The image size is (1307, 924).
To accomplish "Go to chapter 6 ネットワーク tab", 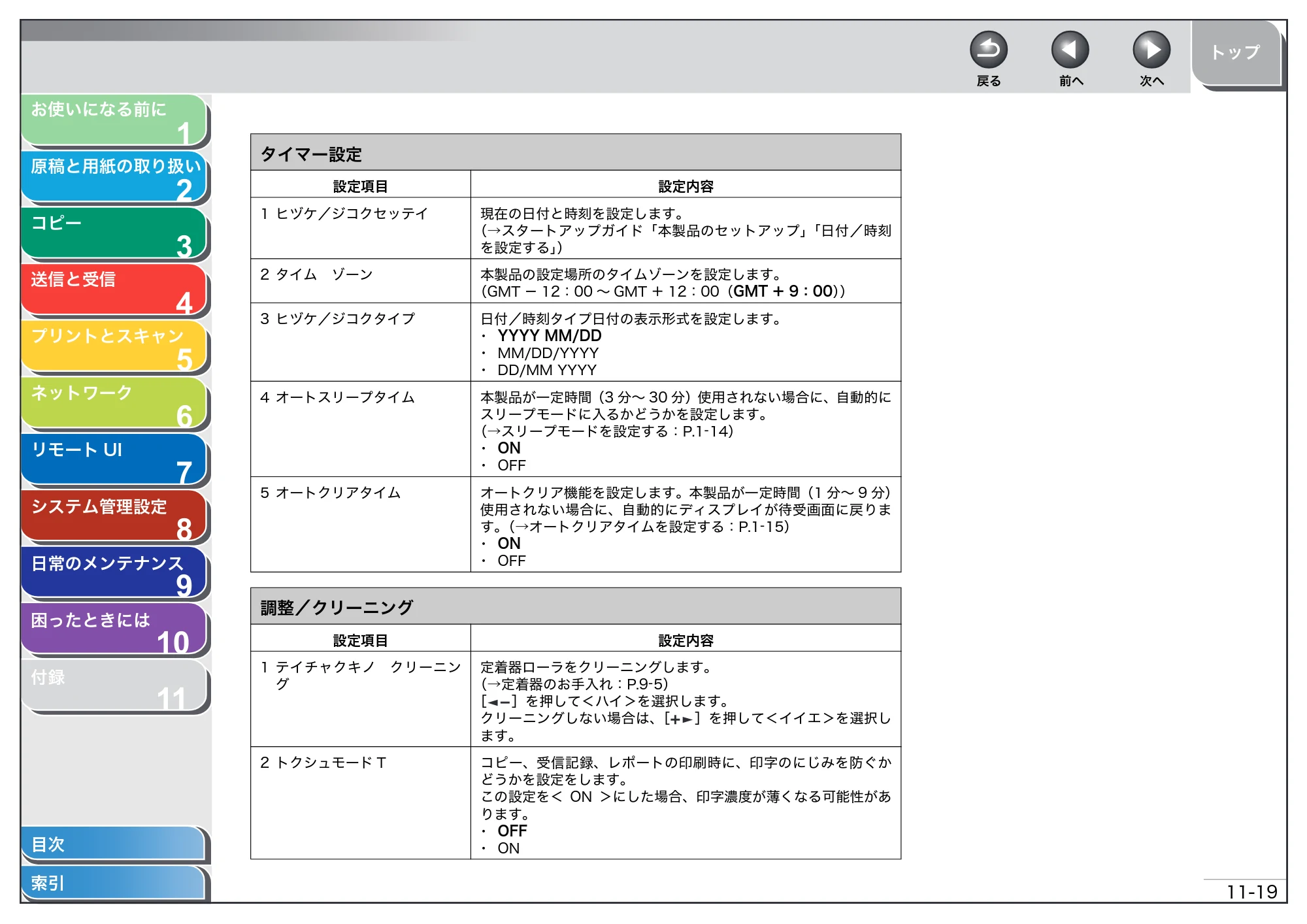I will (x=114, y=403).
